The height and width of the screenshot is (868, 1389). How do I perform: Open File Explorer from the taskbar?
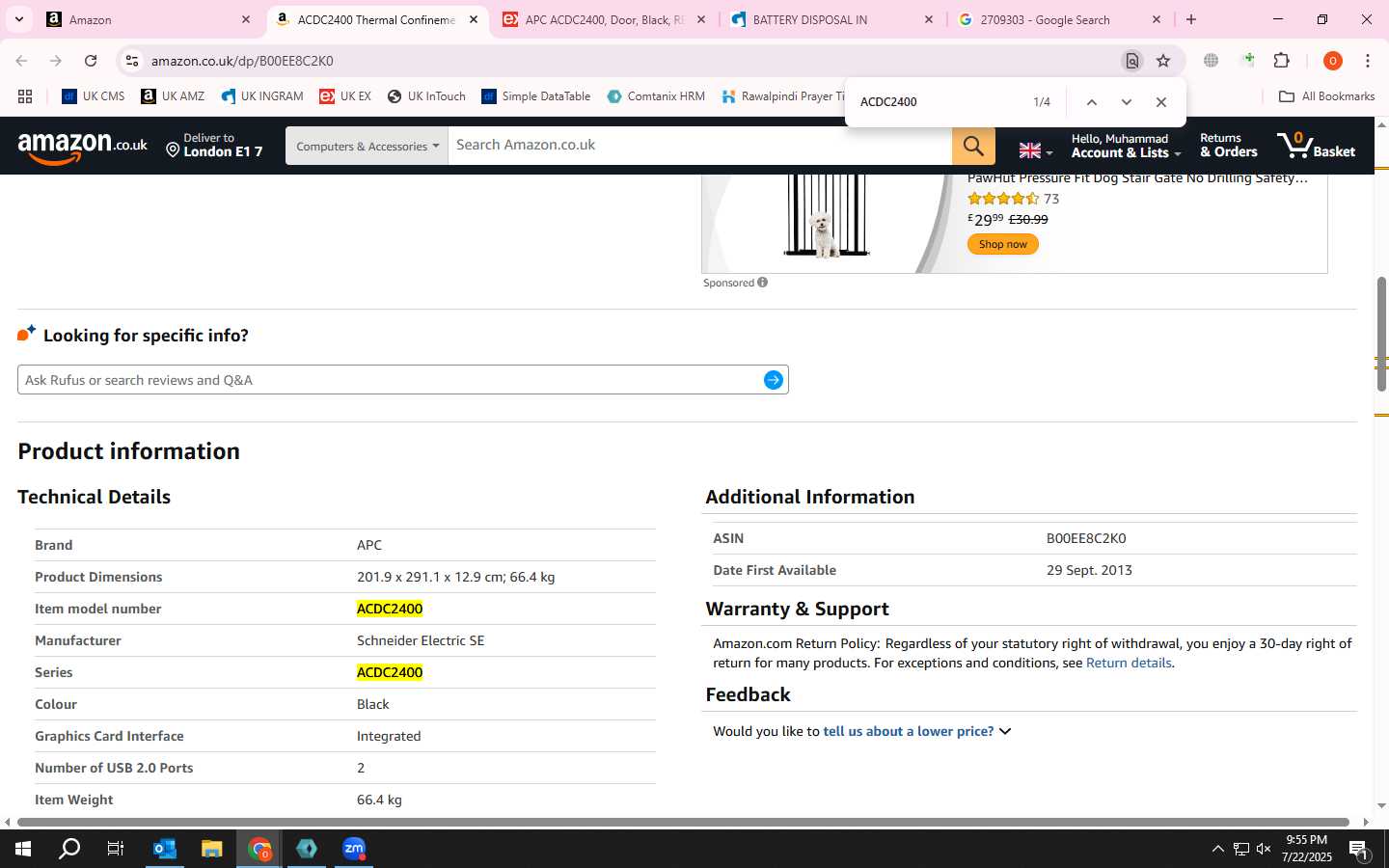point(211,849)
